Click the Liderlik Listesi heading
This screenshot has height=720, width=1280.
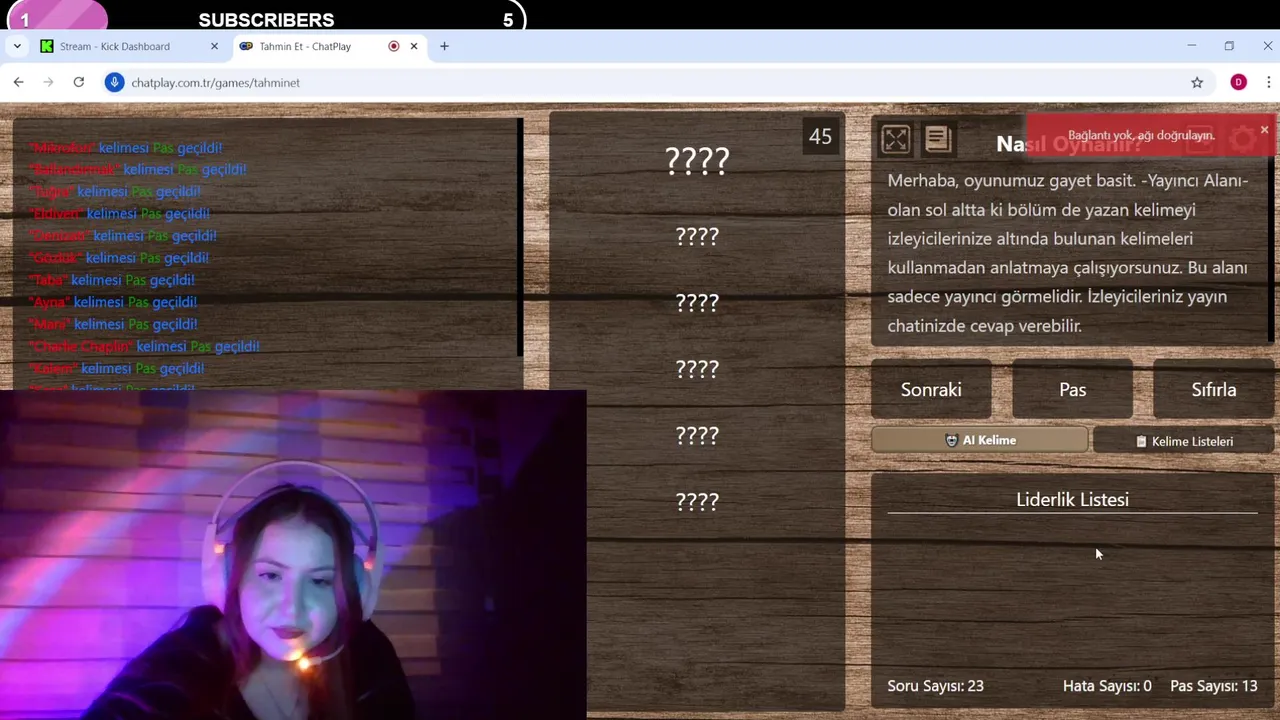1072,499
